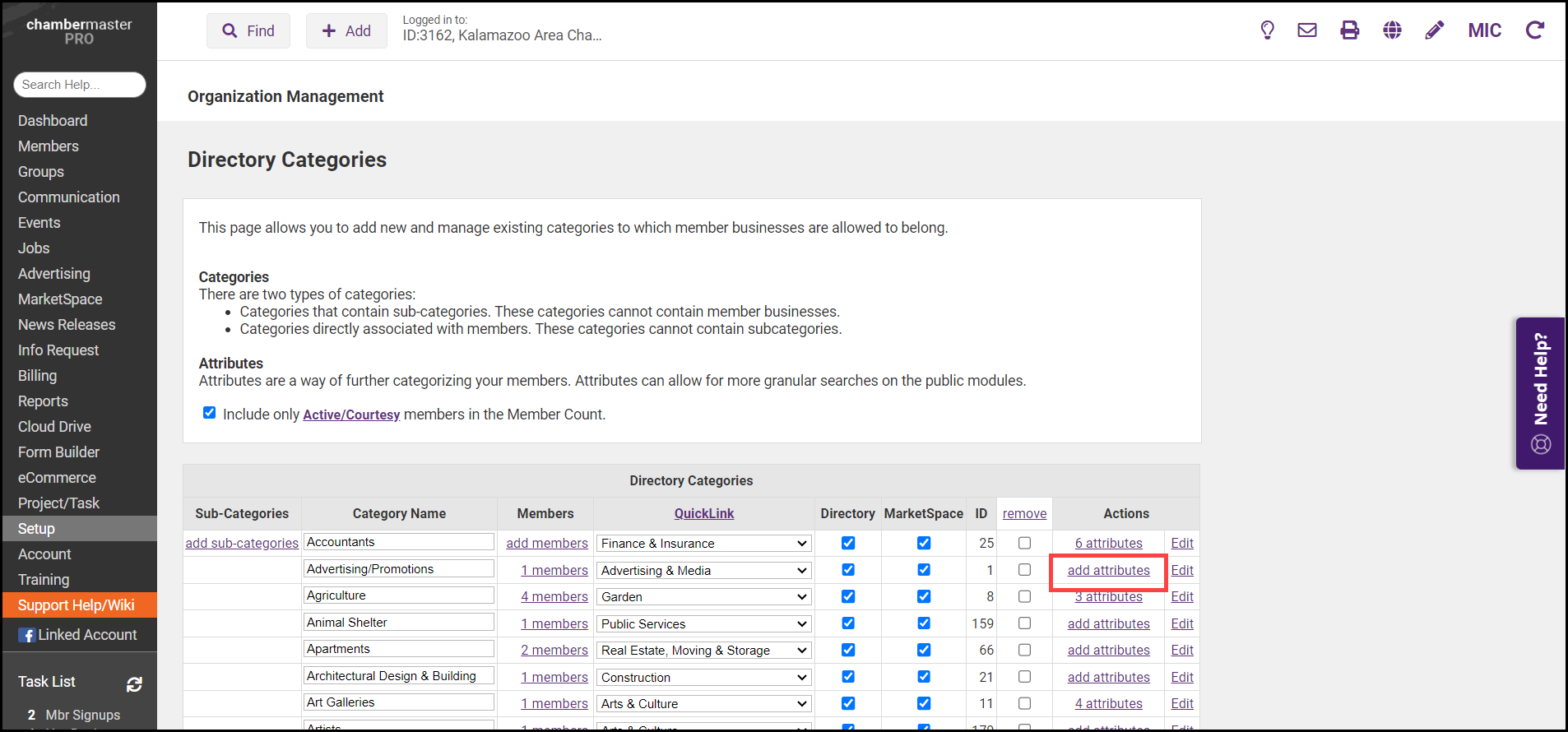Open the Construction QuickLink dropdown

[x=703, y=678]
